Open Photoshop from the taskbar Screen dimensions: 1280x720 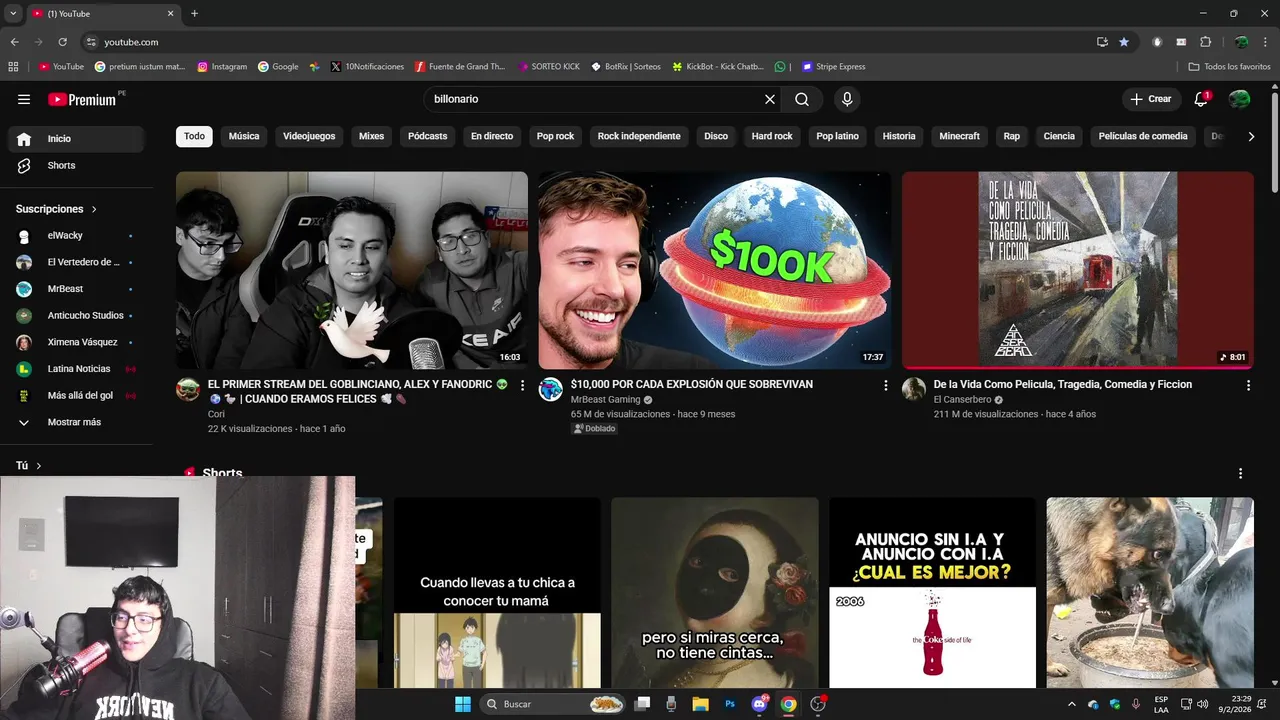tap(730, 704)
